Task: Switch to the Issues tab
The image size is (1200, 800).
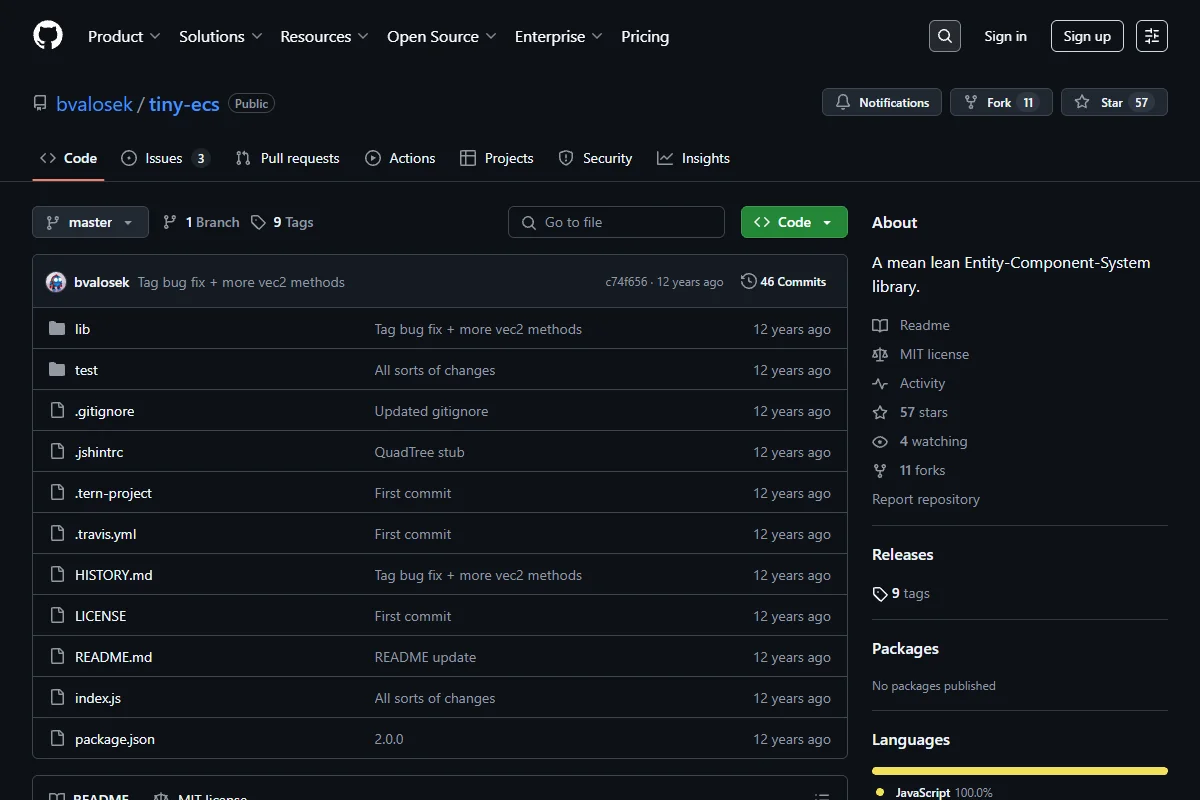Action: click(x=165, y=158)
